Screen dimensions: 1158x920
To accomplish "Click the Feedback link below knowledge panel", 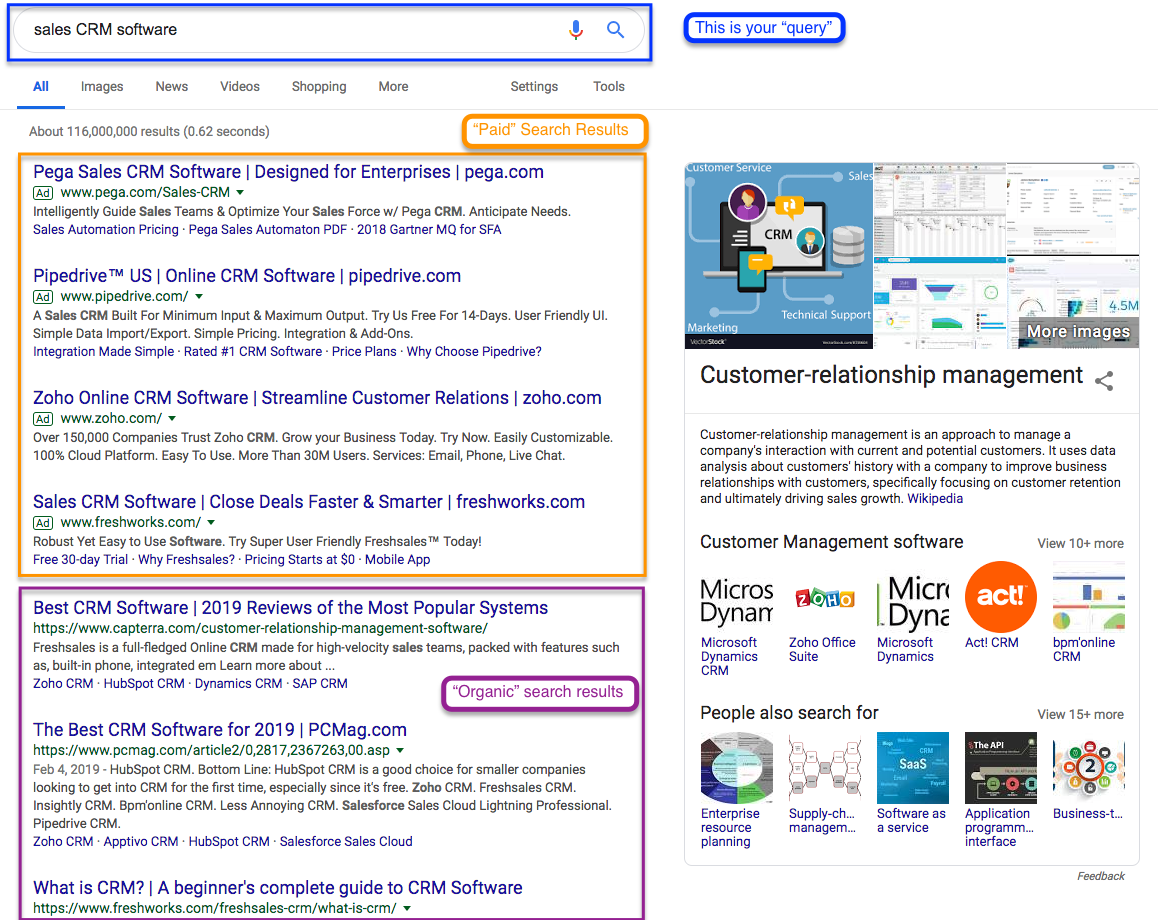I will coord(1100,876).
